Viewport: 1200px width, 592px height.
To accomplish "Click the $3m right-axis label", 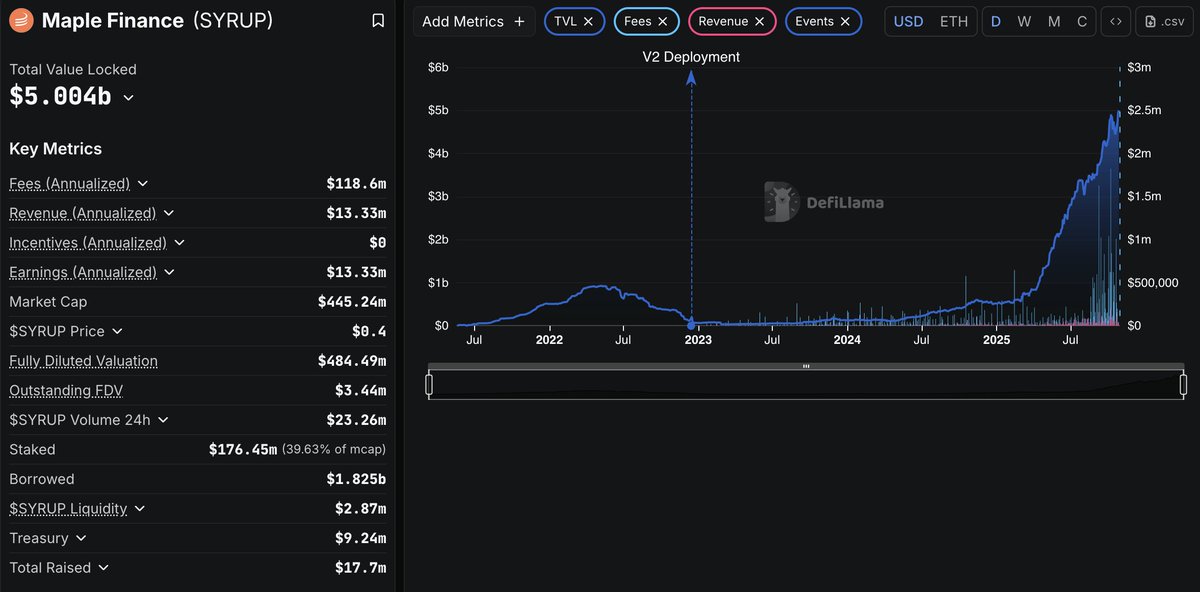I will [1140, 67].
